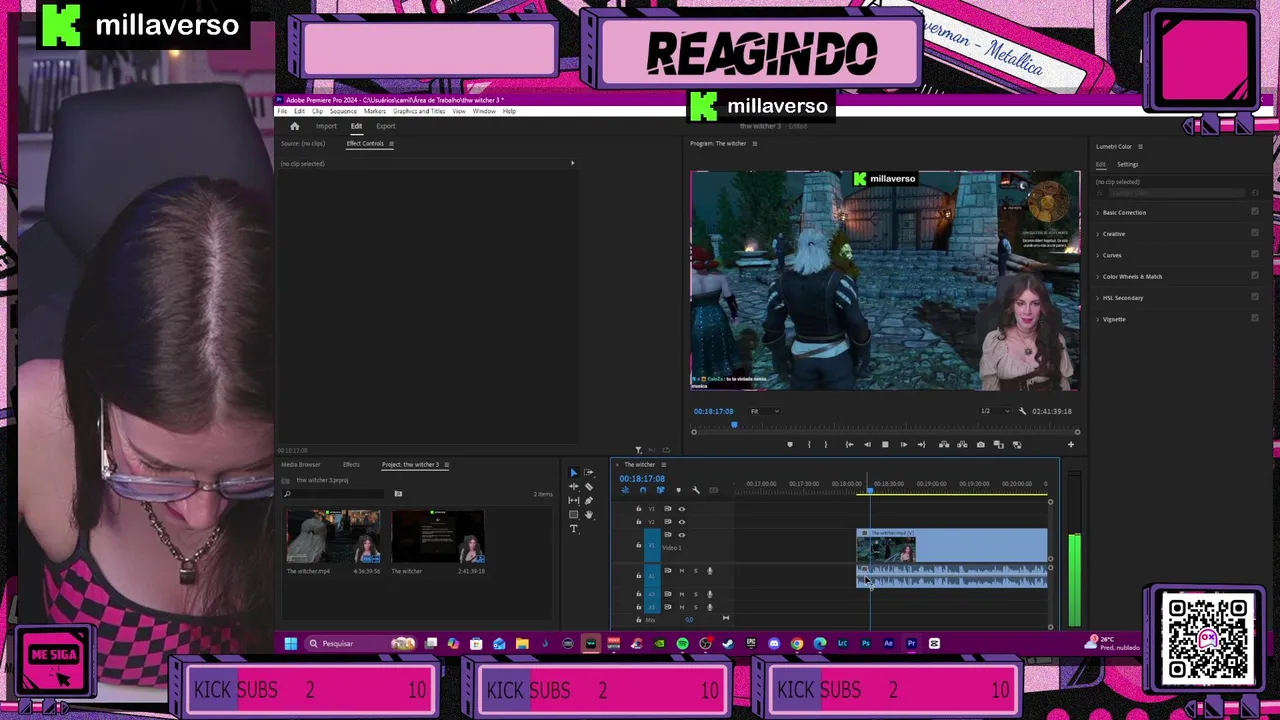1280x720 pixels.
Task: Expand Color Wheels & Match section
Action: point(1098,277)
